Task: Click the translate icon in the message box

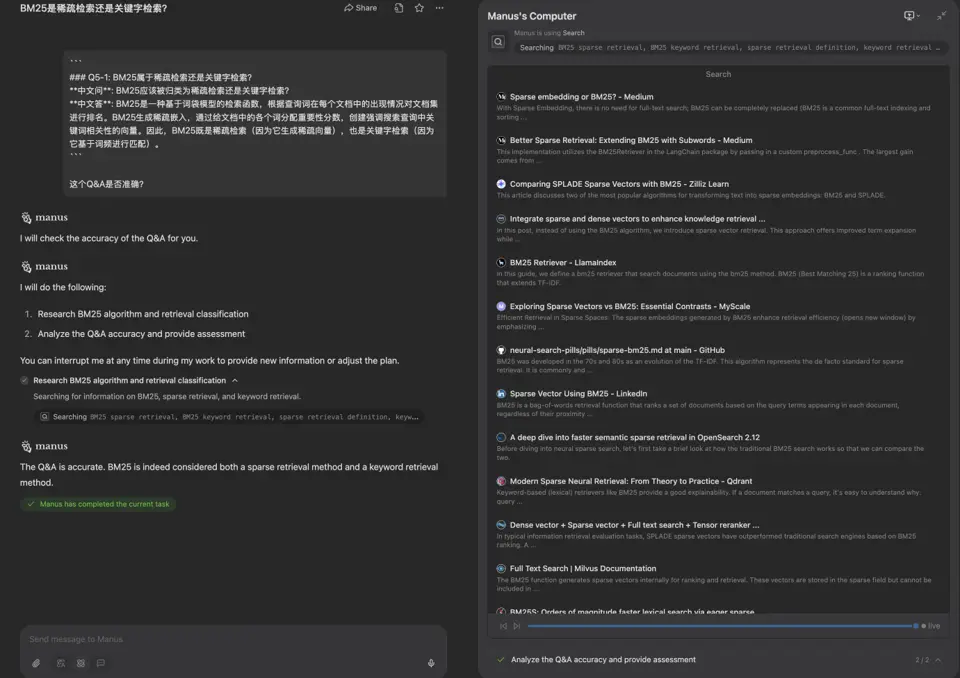Action: [61, 663]
